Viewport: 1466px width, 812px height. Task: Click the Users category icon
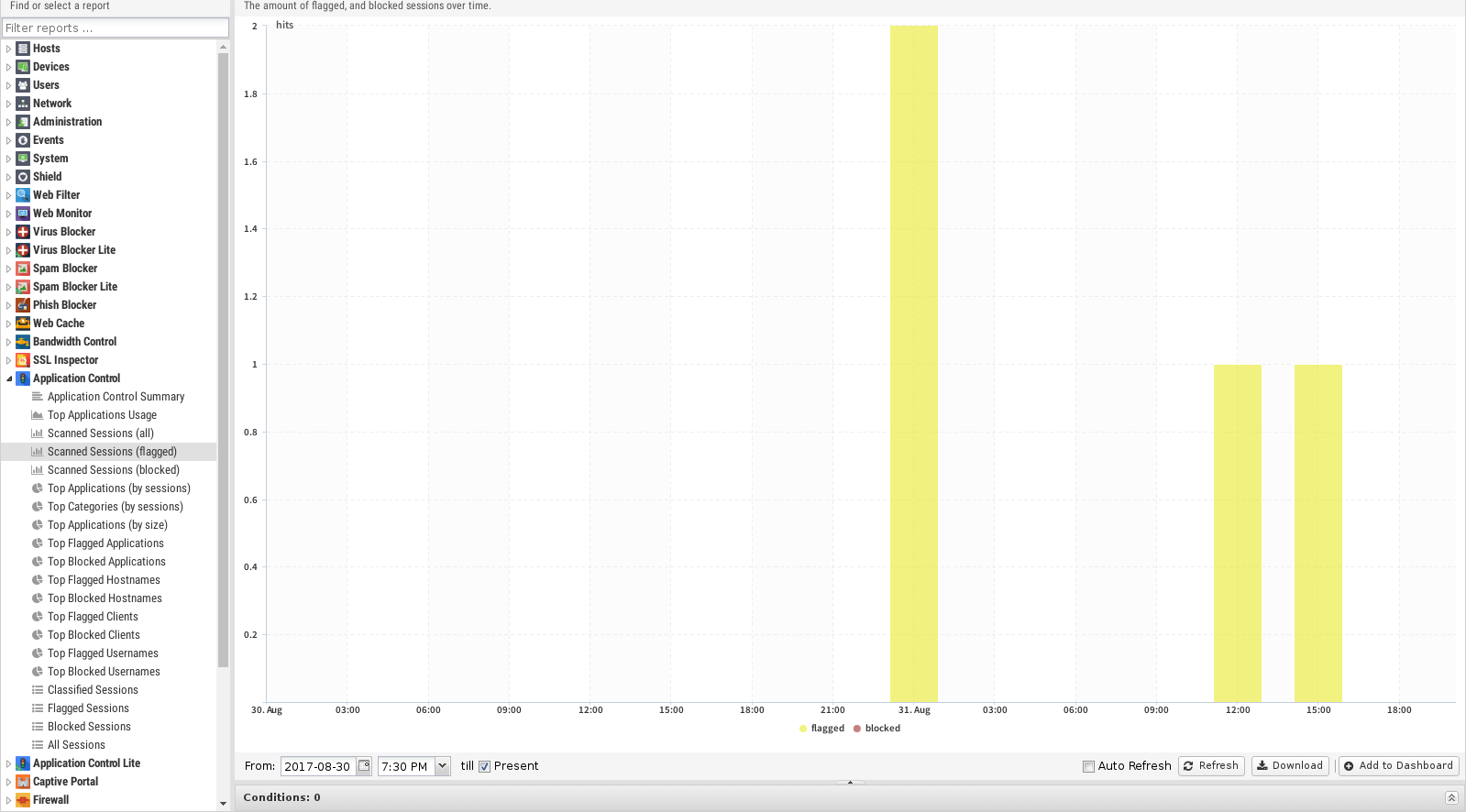click(x=23, y=85)
